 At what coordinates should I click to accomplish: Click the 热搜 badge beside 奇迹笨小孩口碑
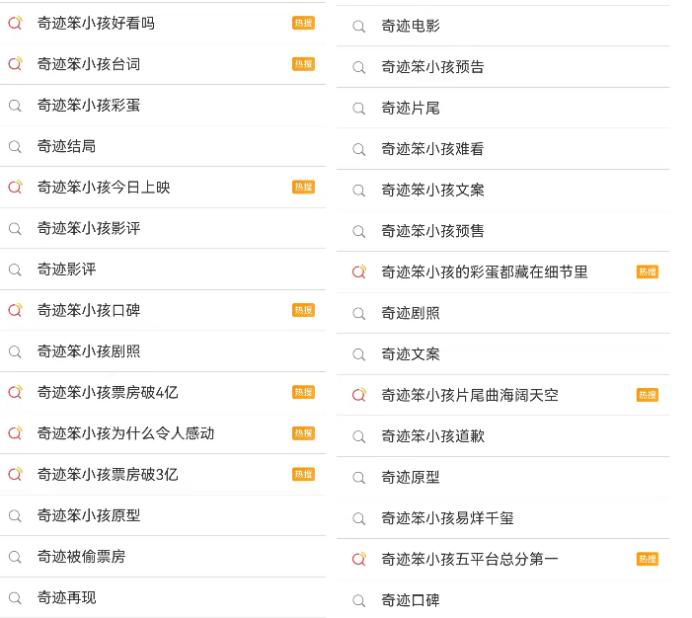(x=303, y=310)
